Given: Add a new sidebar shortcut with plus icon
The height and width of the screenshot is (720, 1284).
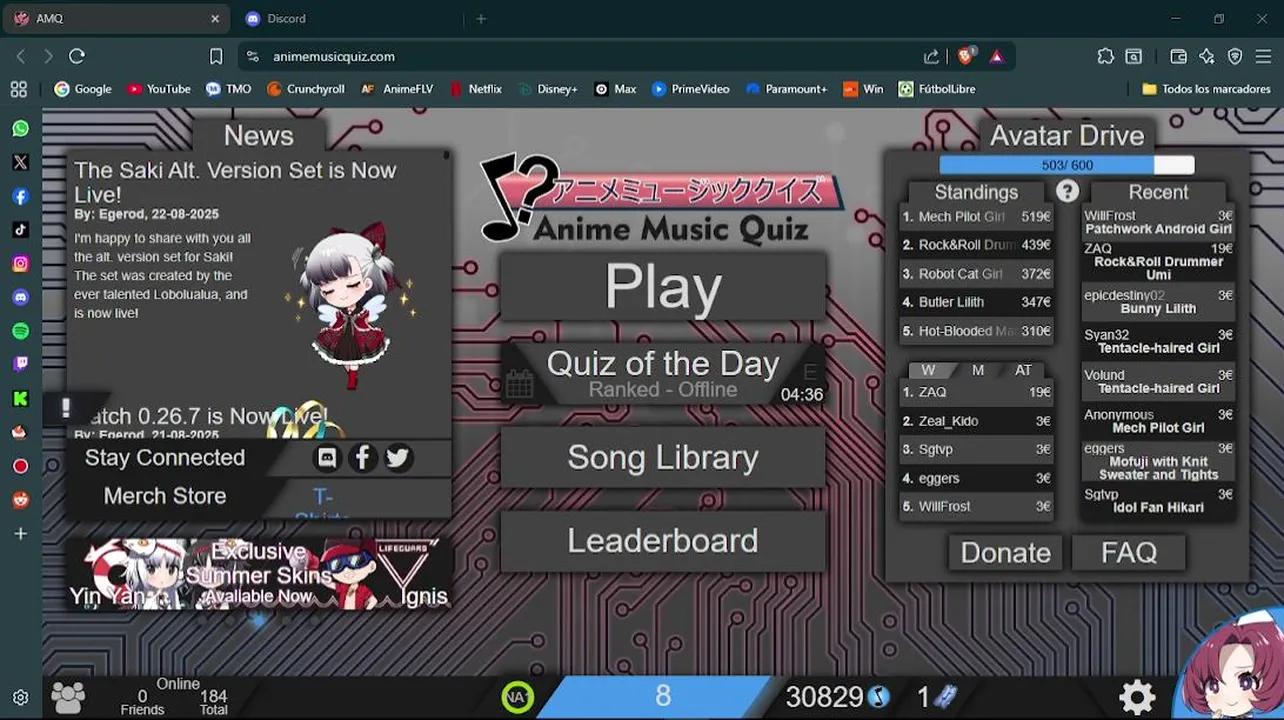Looking at the screenshot, I should 20,534.
